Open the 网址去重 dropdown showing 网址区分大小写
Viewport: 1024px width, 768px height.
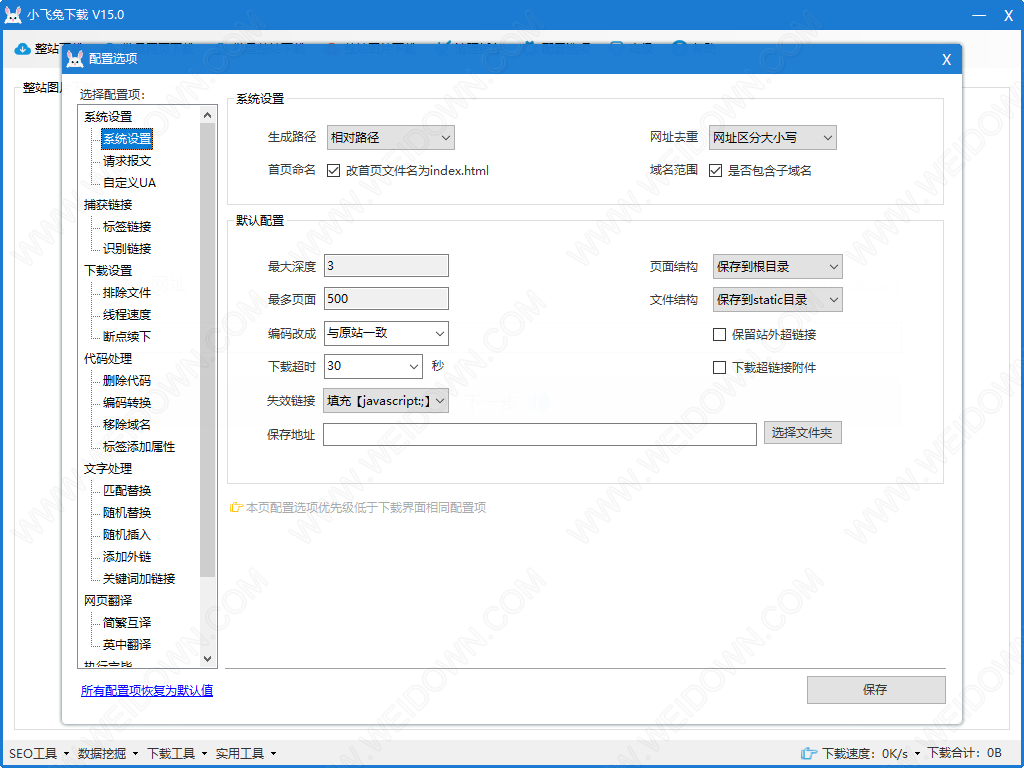coord(773,138)
